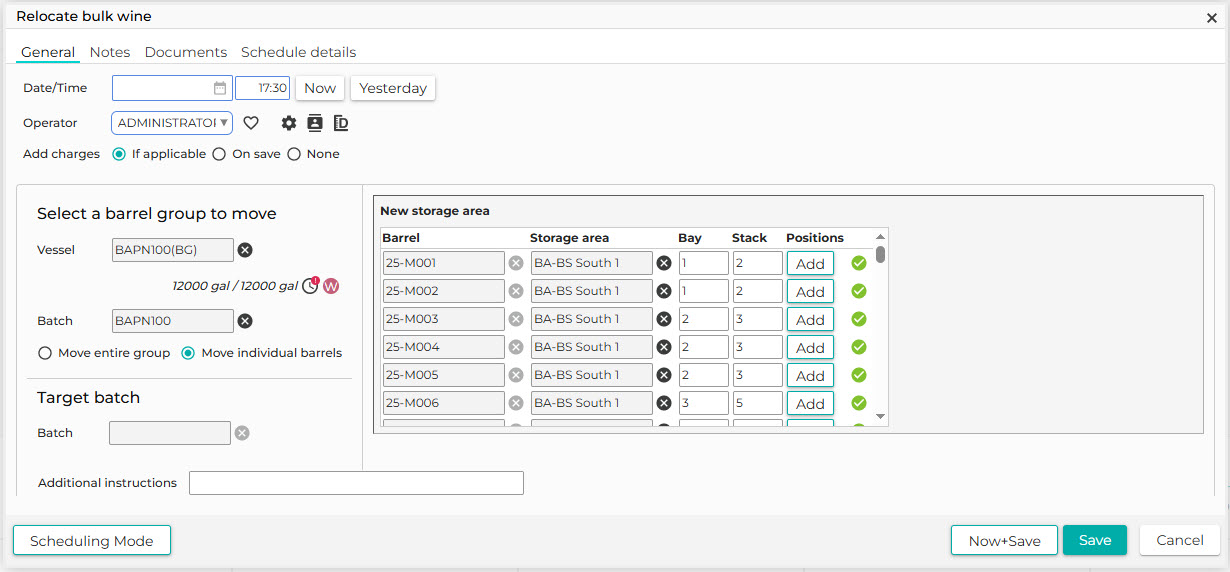The height and width of the screenshot is (572, 1230).
Task: Open the Operator ADMINISTRATOR dropdown
Action: pyautogui.click(x=172, y=123)
